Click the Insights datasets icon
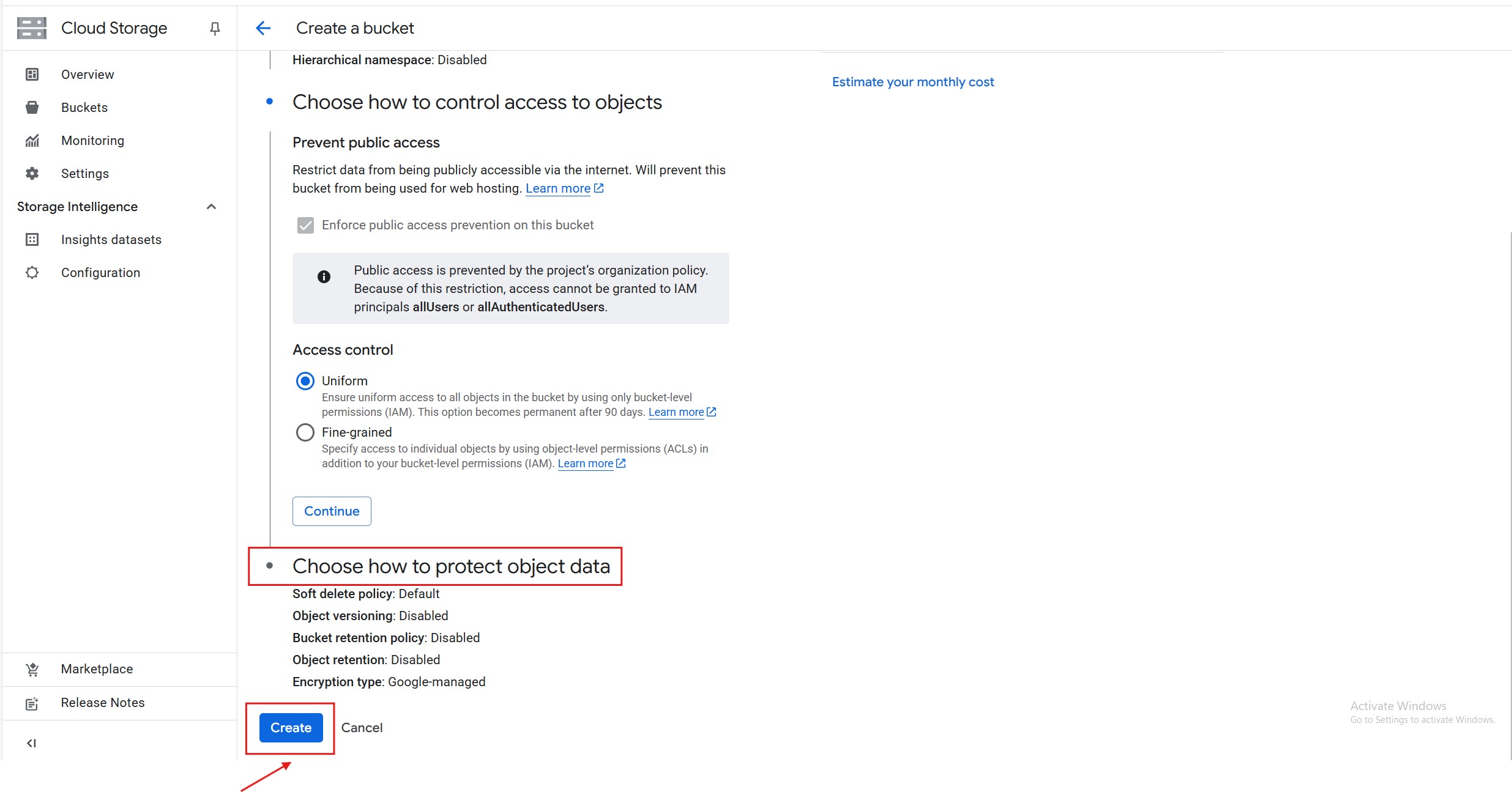The image size is (1512, 792). click(x=32, y=240)
